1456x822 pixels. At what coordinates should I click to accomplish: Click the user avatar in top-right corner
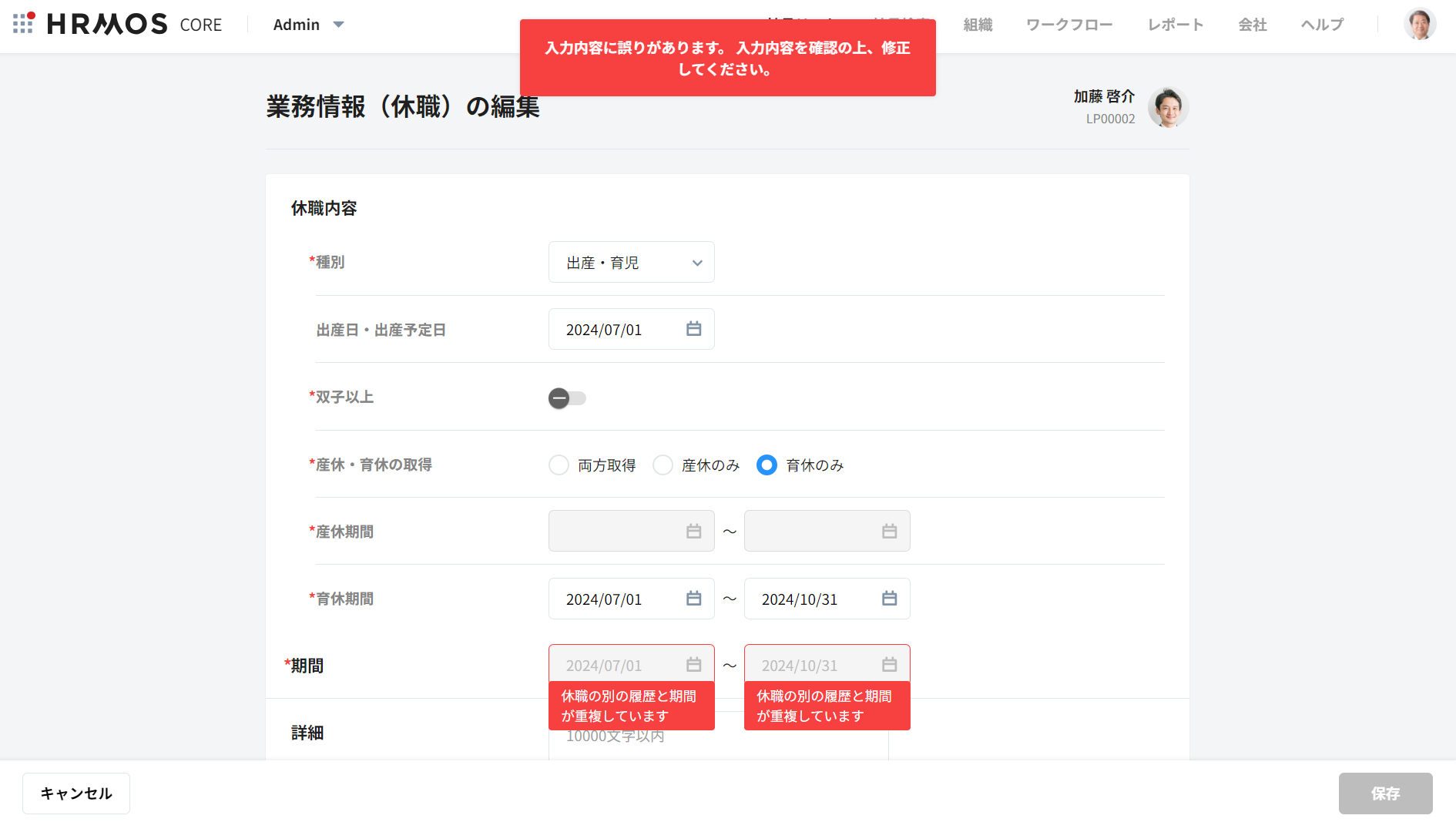1419,25
